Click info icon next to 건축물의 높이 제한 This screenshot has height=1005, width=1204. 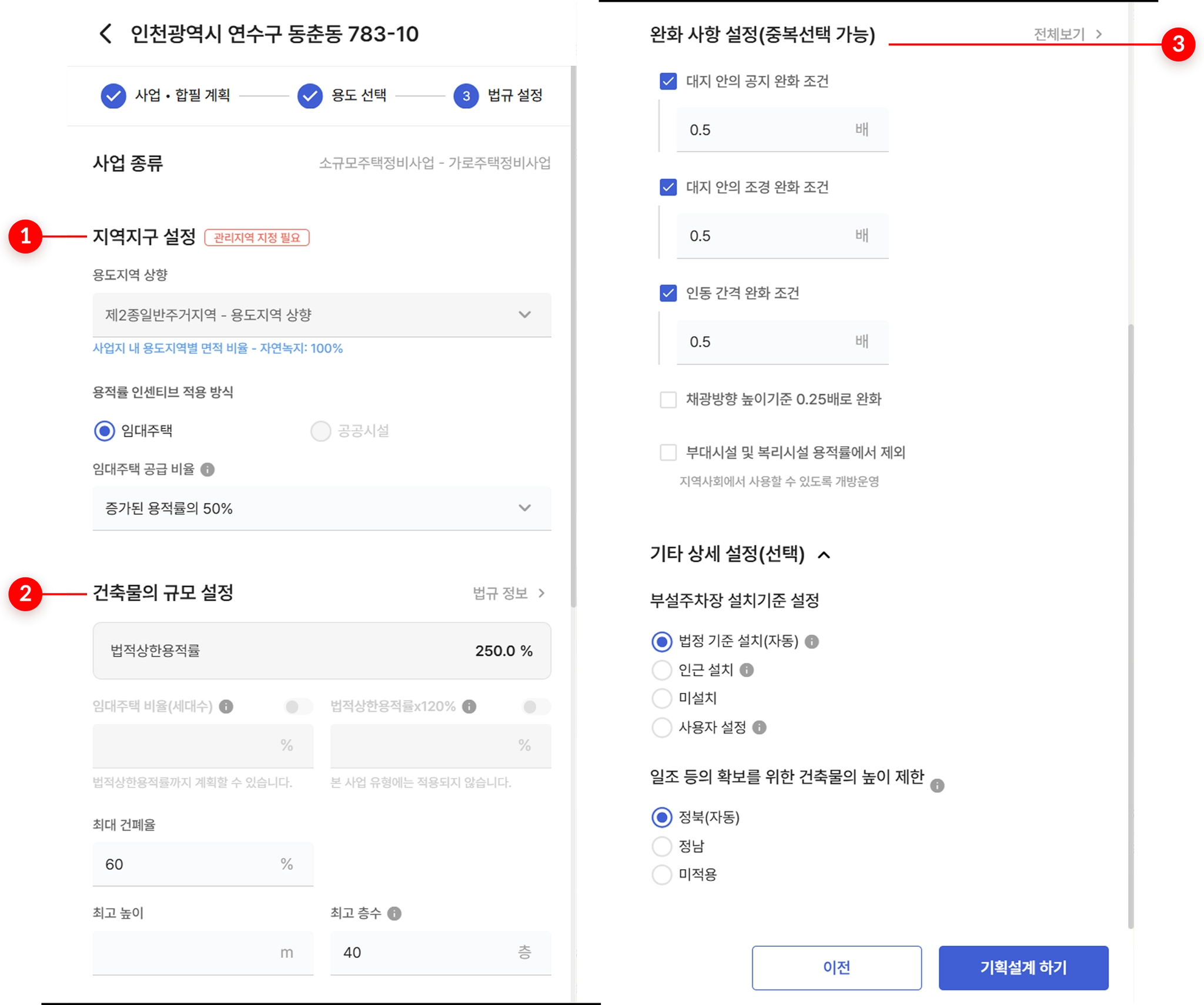pos(937,785)
